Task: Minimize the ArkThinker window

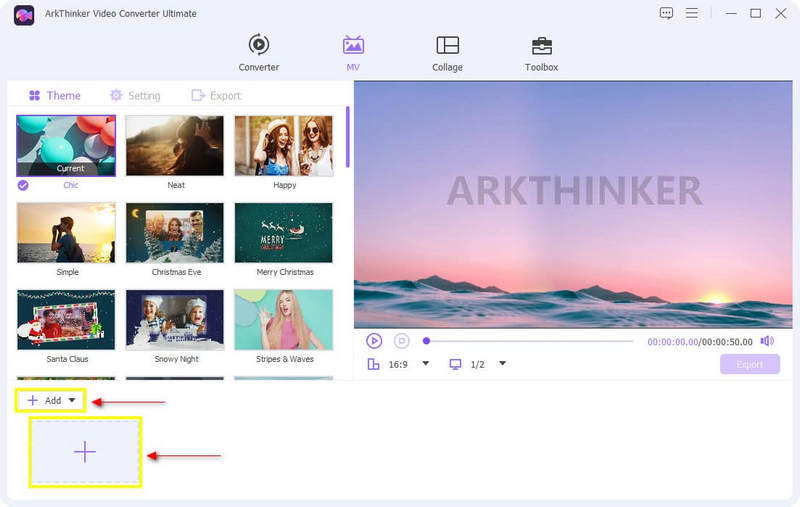Action: tap(731, 13)
